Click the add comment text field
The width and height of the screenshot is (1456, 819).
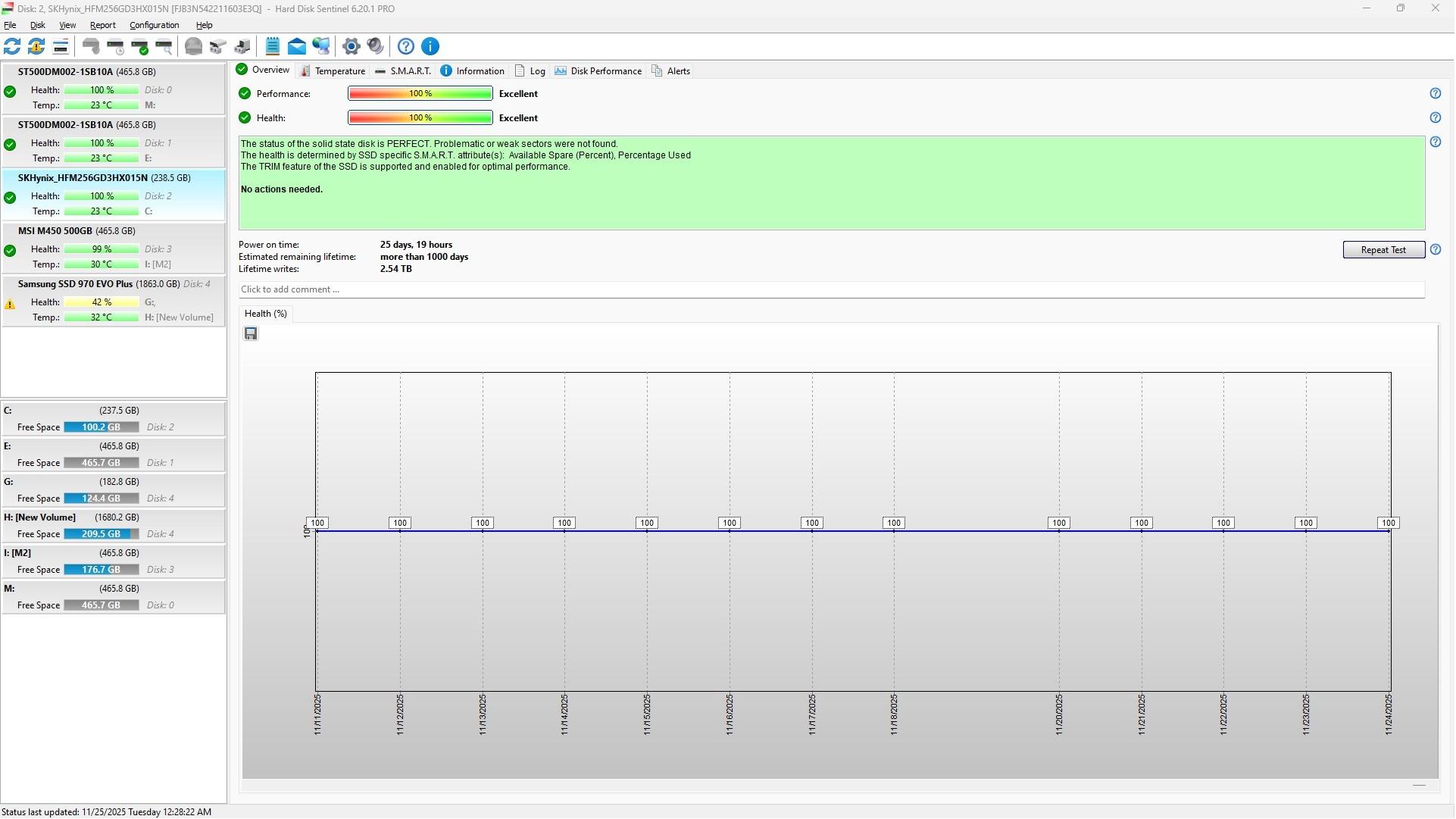click(831, 289)
